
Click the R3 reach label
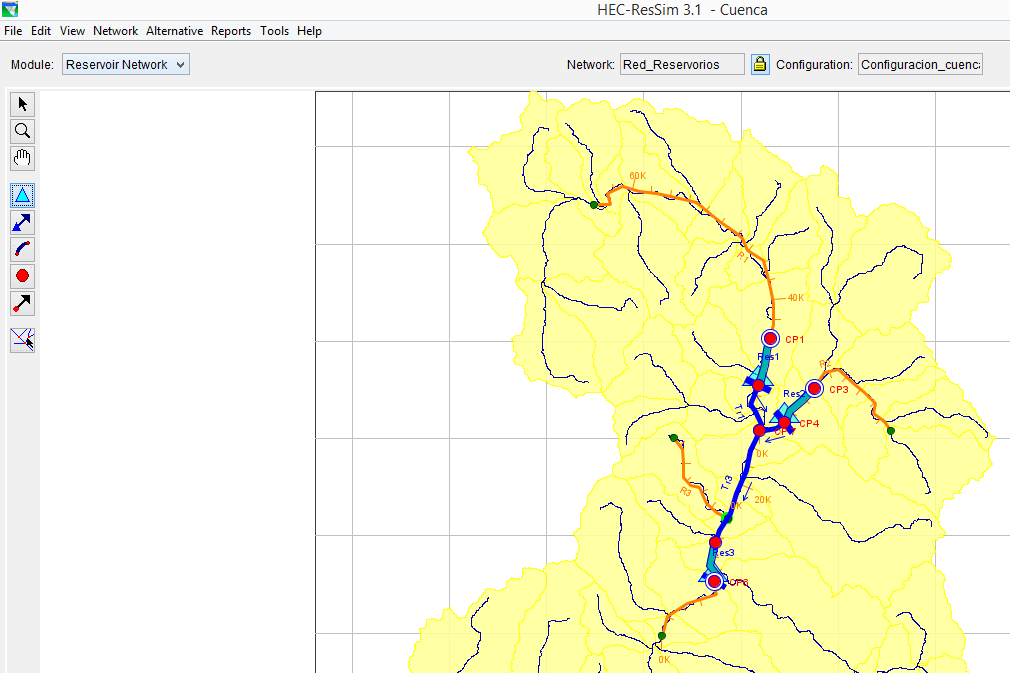point(685,491)
